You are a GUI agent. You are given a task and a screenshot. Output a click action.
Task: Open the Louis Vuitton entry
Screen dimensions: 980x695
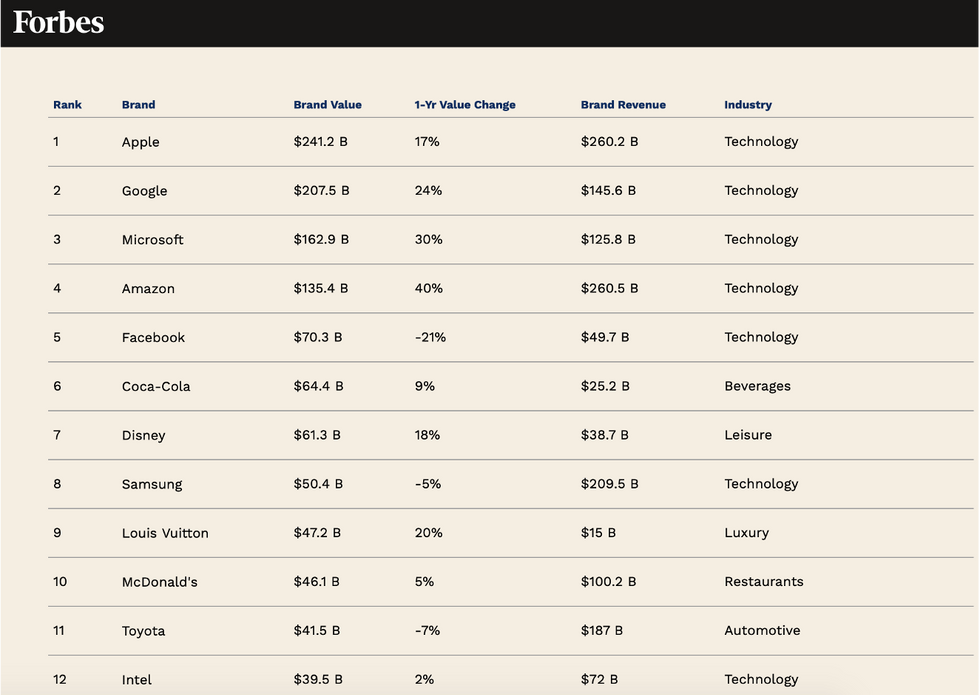(x=165, y=534)
